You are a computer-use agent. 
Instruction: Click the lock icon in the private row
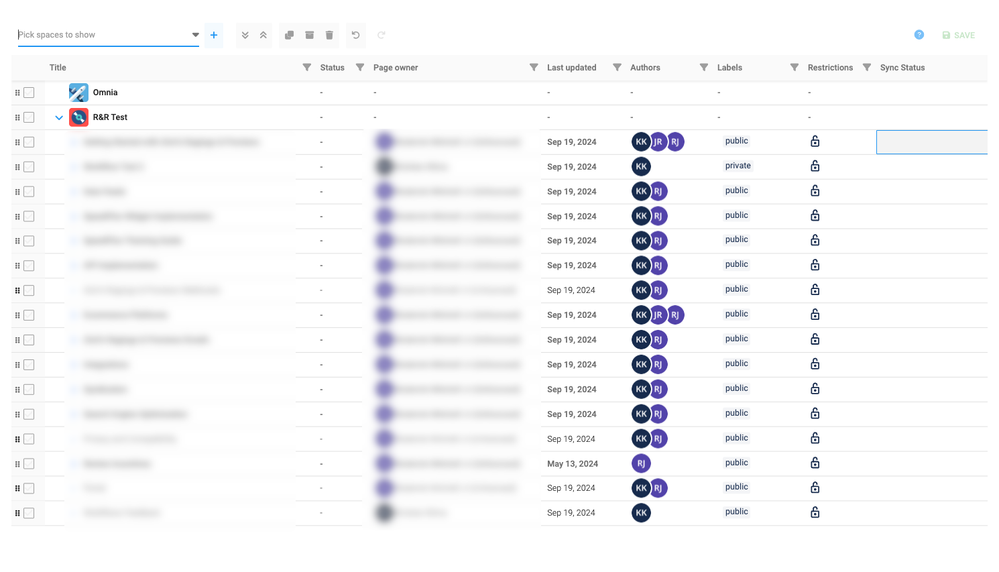coord(815,166)
